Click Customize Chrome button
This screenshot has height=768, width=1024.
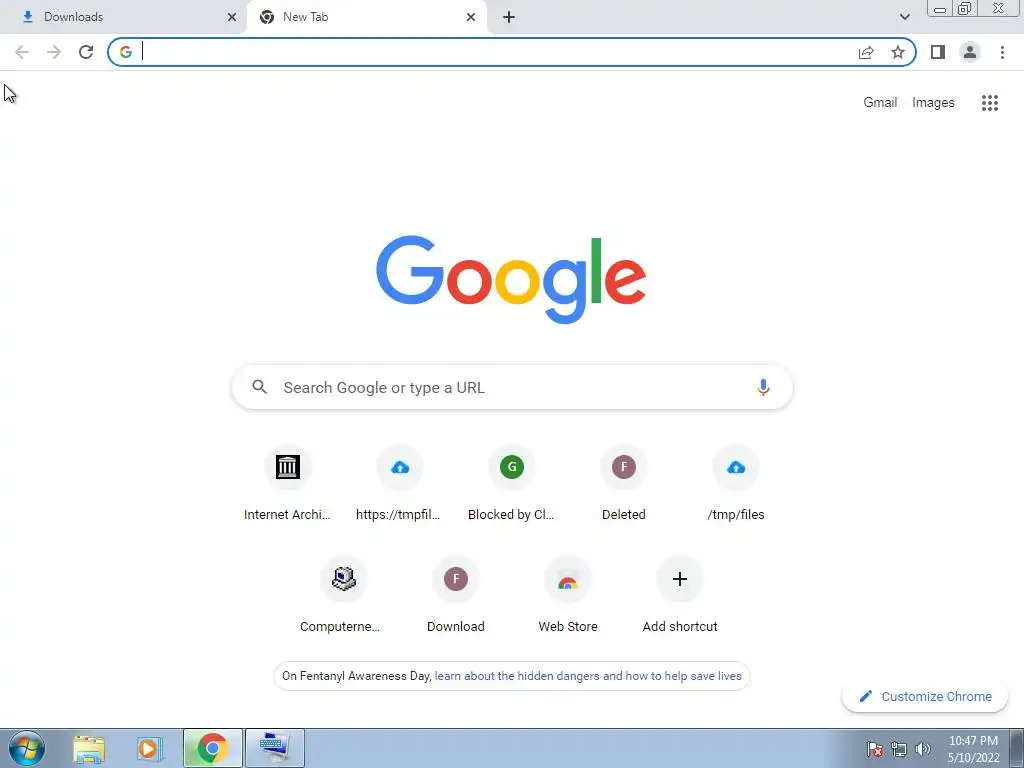click(x=925, y=696)
